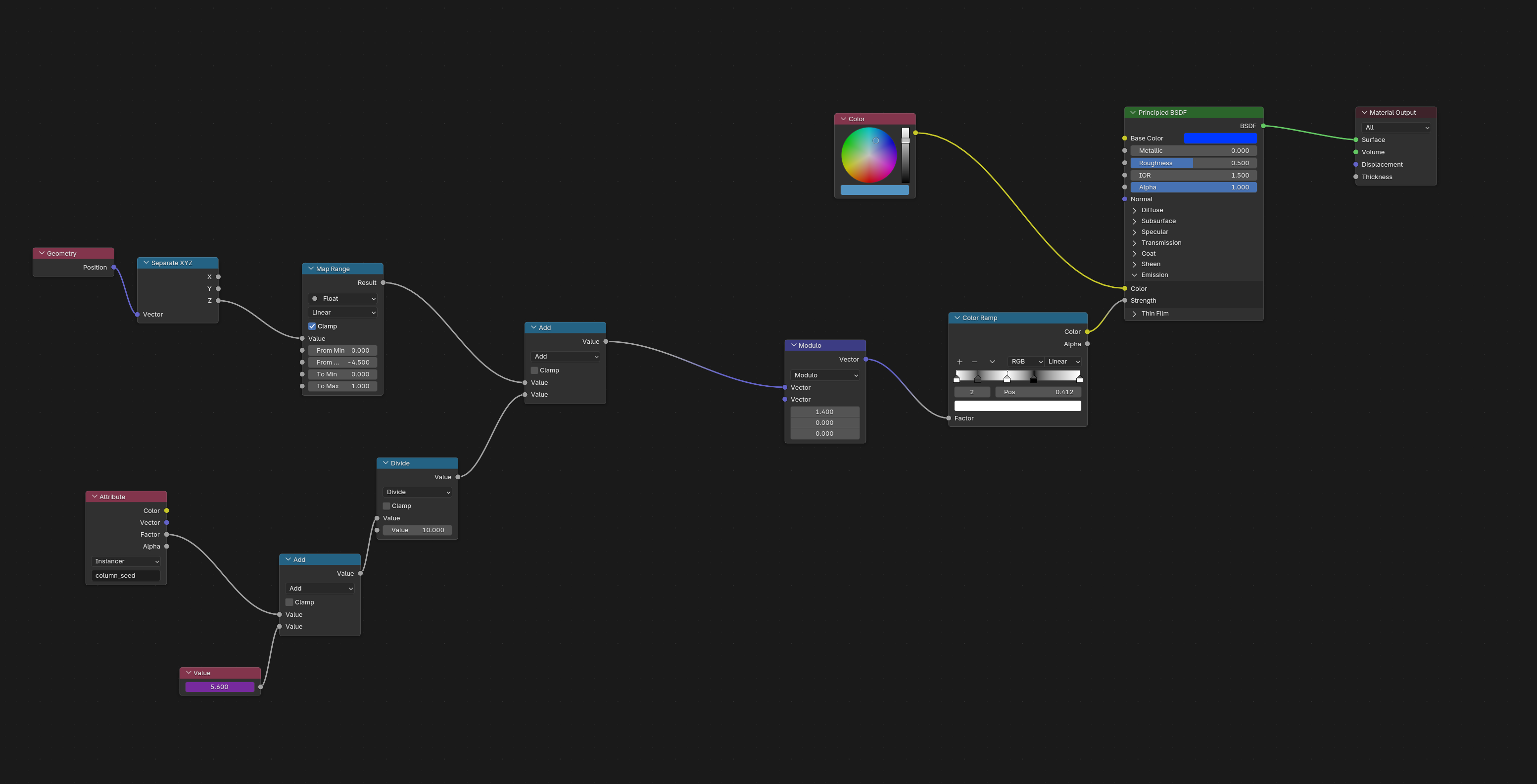Expand the Subsurface panel in Principled BSDF

click(x=1134, y=221)
